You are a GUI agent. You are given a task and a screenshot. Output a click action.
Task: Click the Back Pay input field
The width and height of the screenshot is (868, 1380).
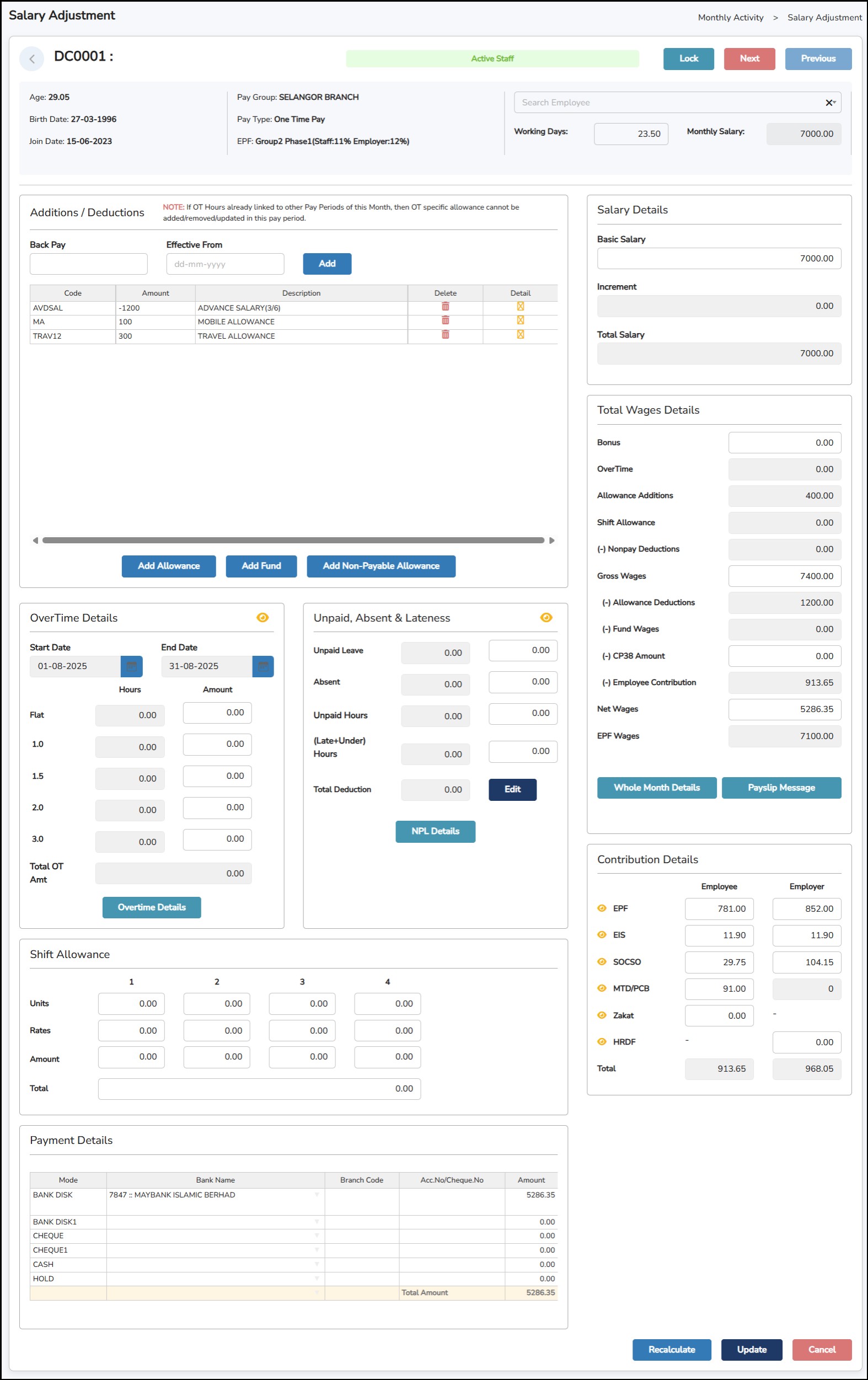pyautogui.click(x=89, y=264)
